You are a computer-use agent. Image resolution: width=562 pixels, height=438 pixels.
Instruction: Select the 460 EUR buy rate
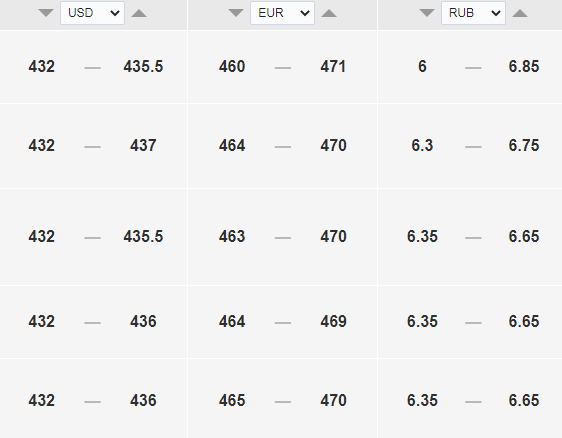pyautogui.click(x=232, y=67)
